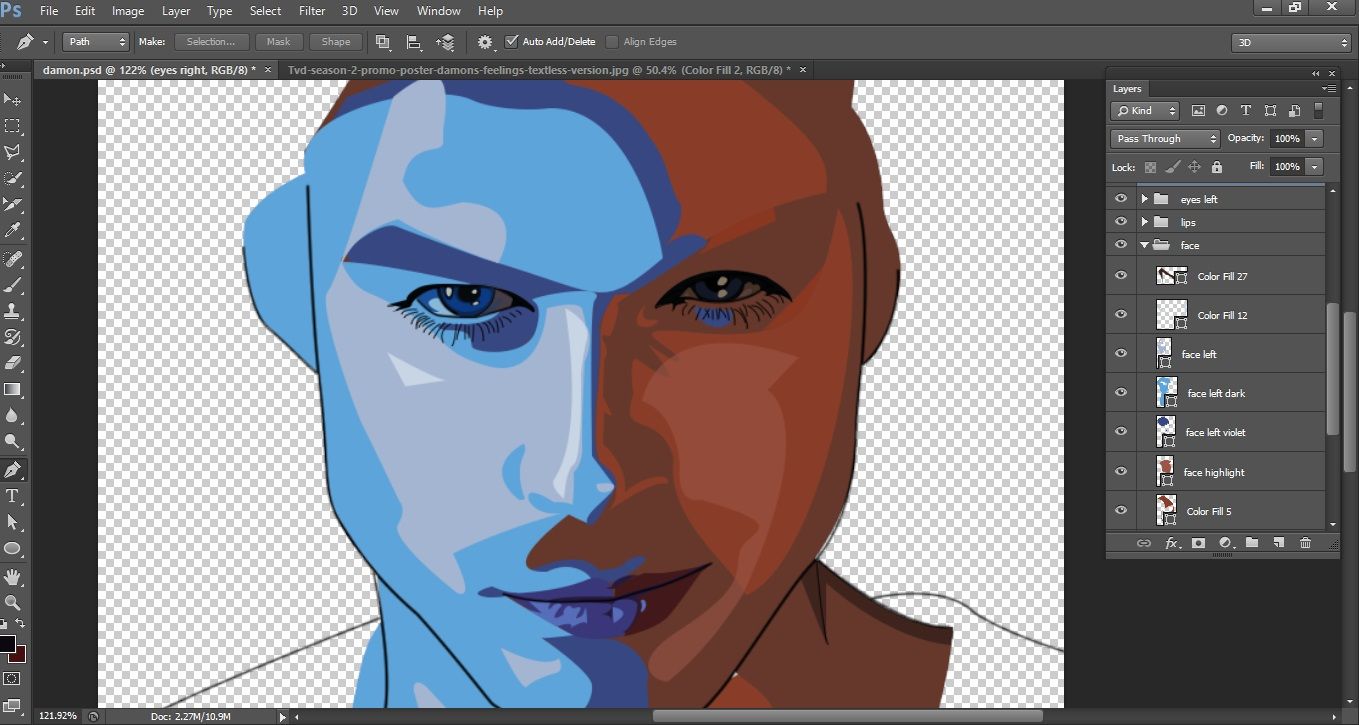Add layer style fx icon
The image size is (1359, 725).
tap(1172, 543)
